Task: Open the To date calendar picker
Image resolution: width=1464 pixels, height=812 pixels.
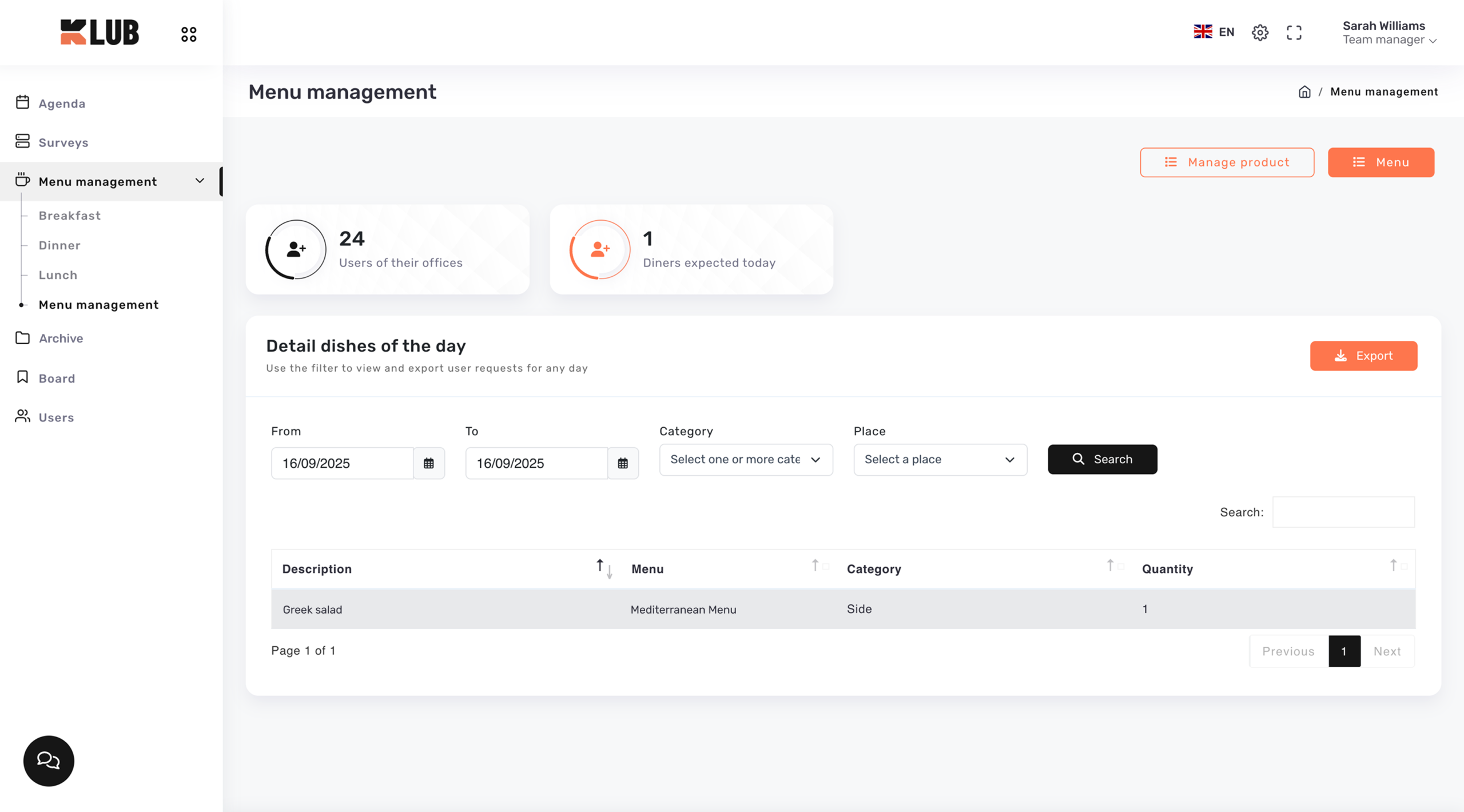Action: click(x=623, y=463)
